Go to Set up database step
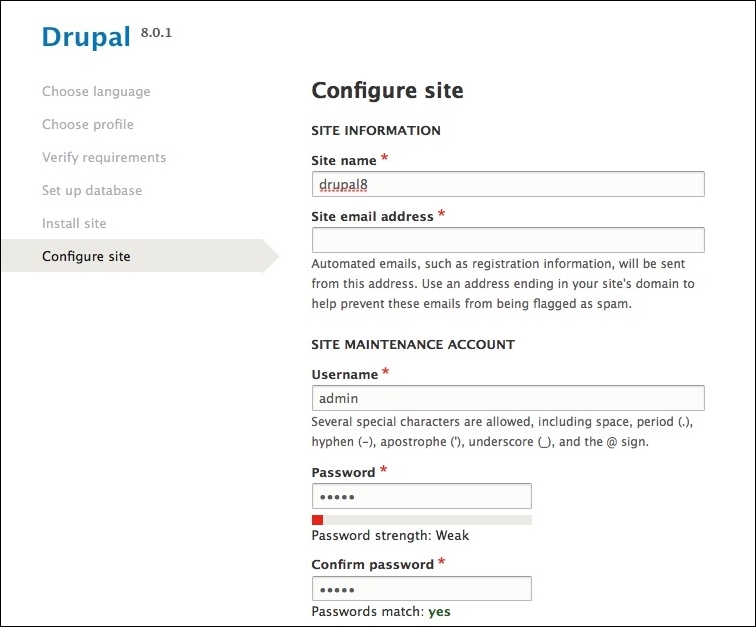 tap(92, 191)
